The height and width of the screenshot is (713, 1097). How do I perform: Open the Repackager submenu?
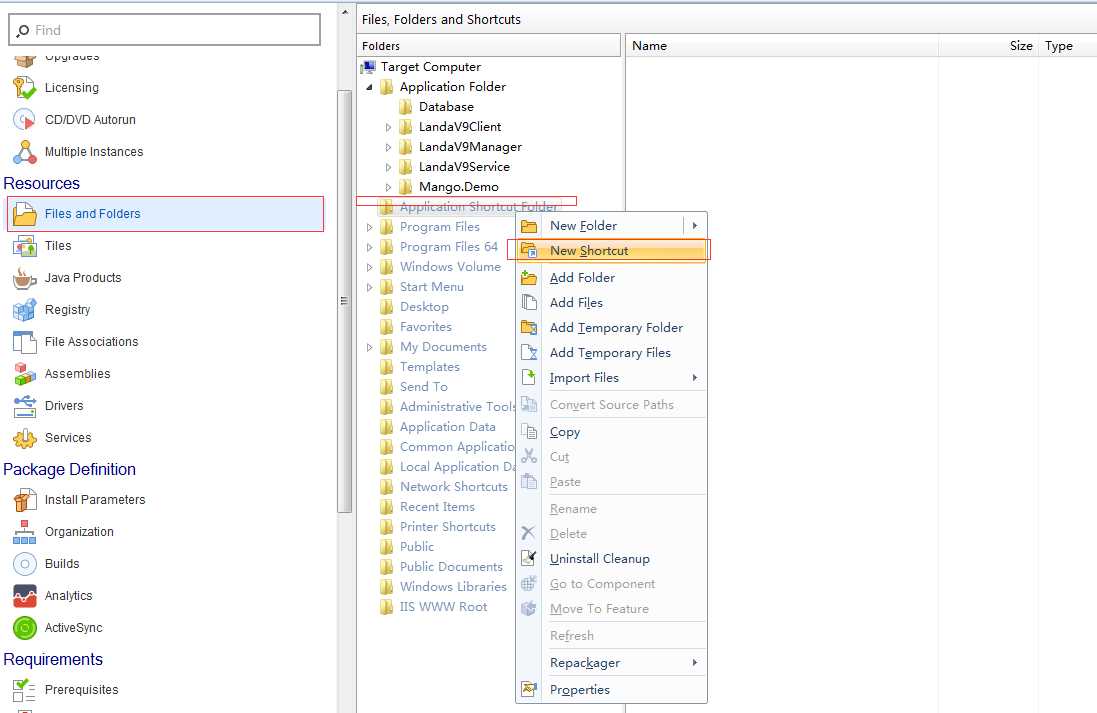(x=611, y=663)
